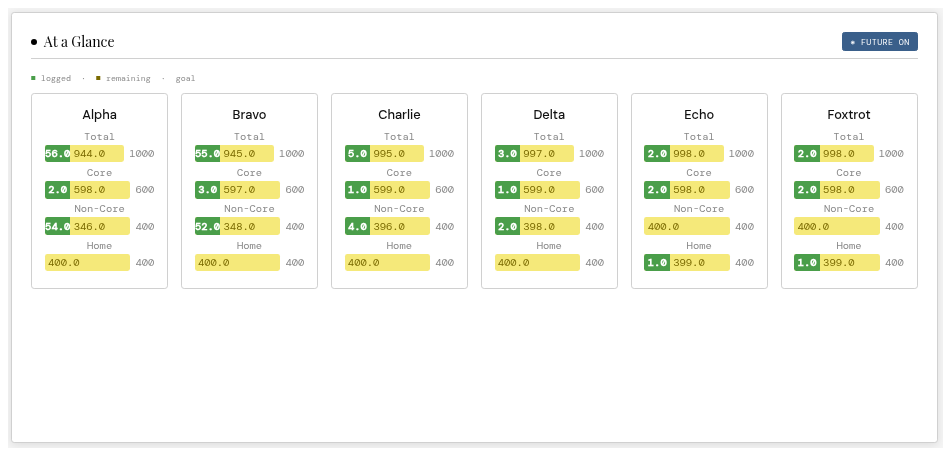Image resolution: width=951 pixels, height=456 pixels.
Task: Click Echo's Non-Core 400.0 remaining bar
Action: [687, 226]
